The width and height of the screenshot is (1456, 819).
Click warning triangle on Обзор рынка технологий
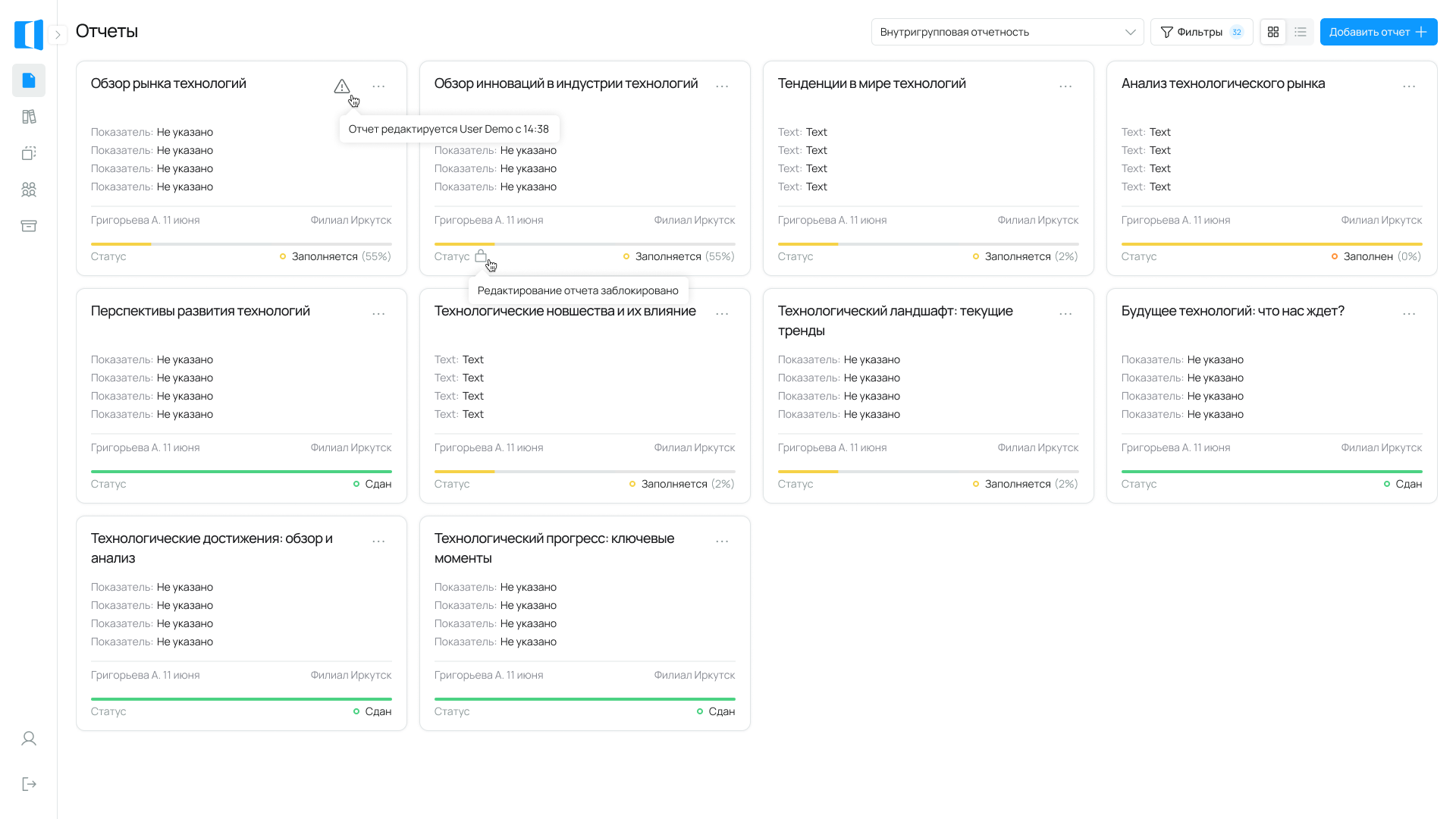point(342,86)
